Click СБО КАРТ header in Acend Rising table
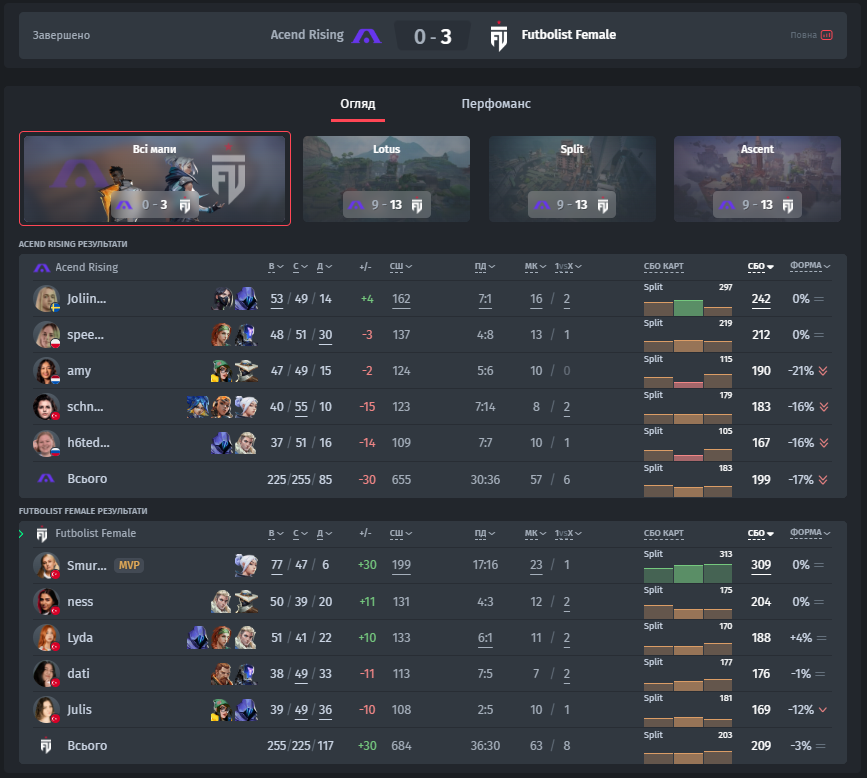 (664, 267)
